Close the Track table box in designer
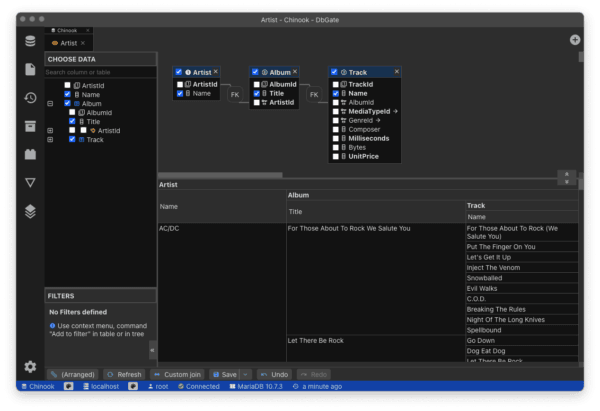Viewport: 600px width, 411px height. pos(397,72)
